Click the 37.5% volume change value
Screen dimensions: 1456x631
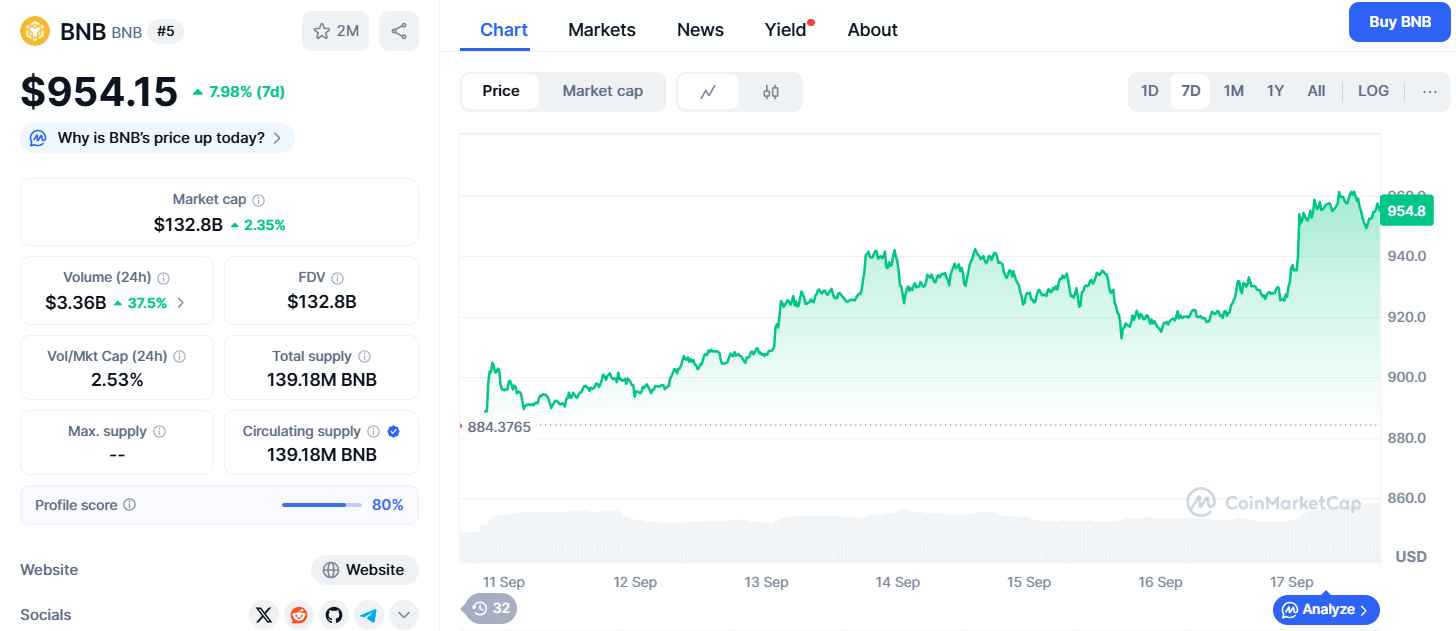(147, 303)
